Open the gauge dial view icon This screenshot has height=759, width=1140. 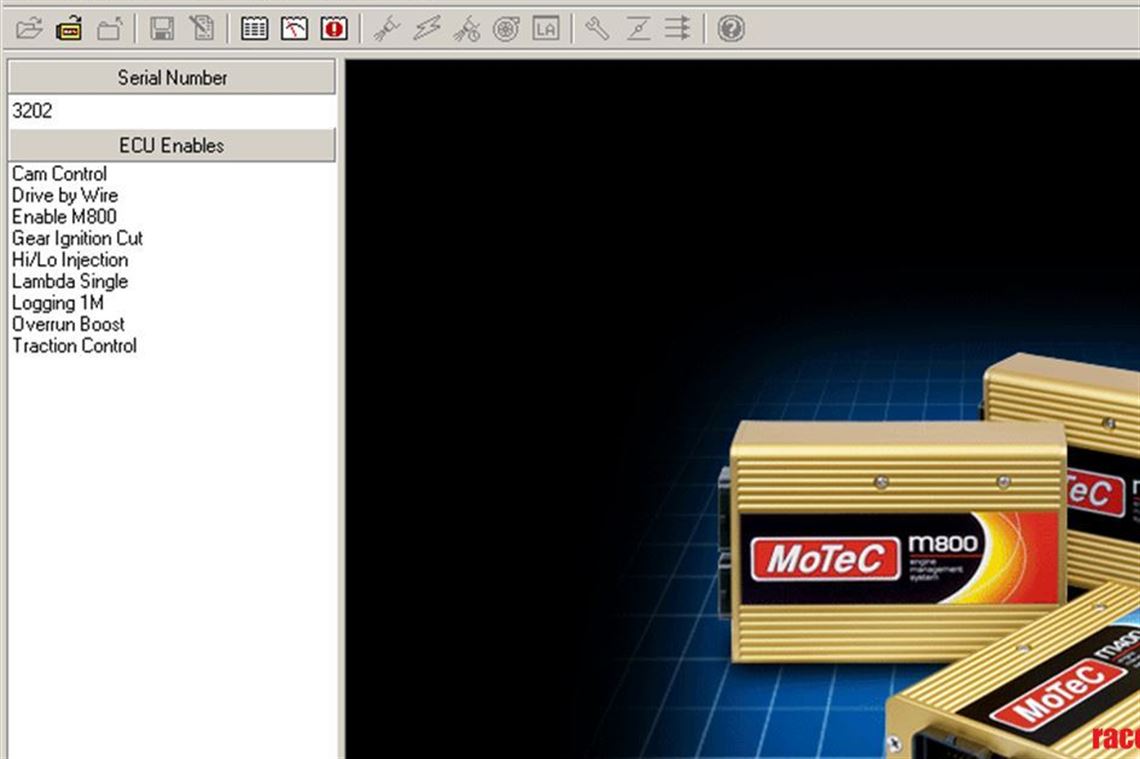click(x=294, y=29)
